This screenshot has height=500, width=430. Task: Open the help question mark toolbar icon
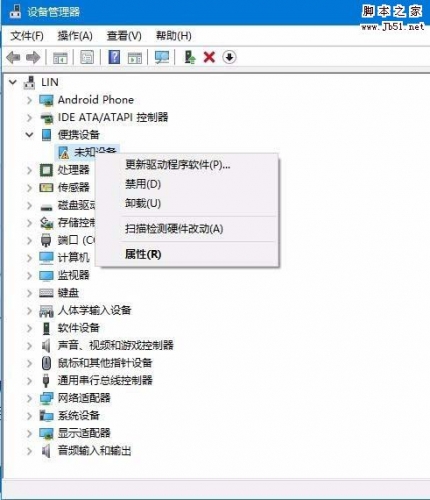click(x=114, y=57)
